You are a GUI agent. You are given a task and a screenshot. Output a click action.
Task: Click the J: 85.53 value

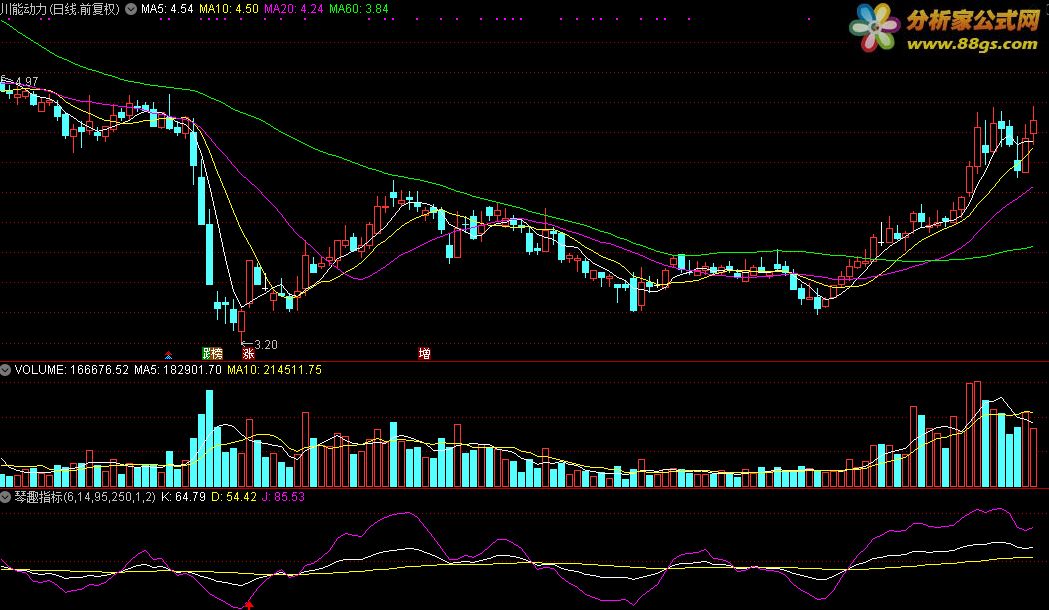pyautogui.click(x=284, y=497)
